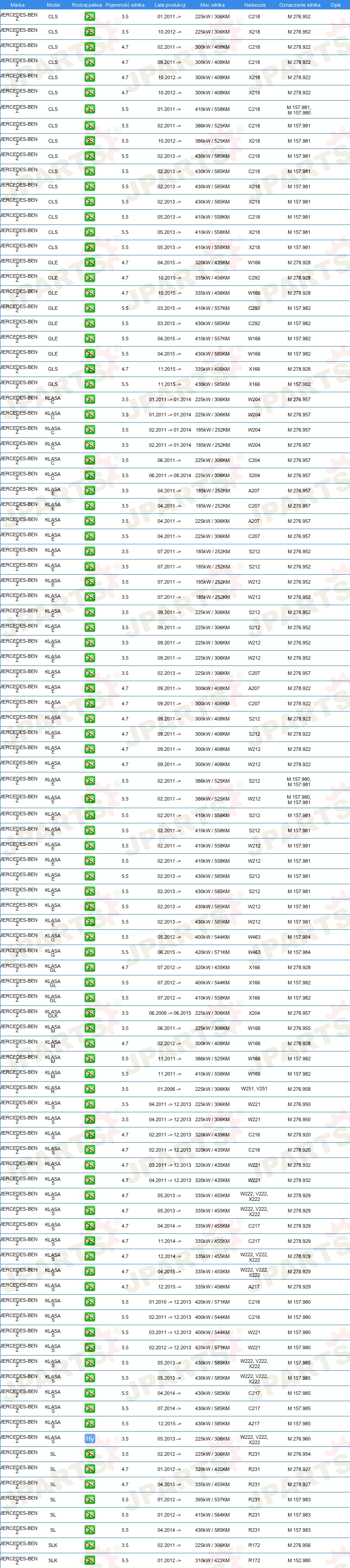Select production years '06.2008 -> 06.2015'
Screen dimensions: 350x1568
click(170, 1013)
